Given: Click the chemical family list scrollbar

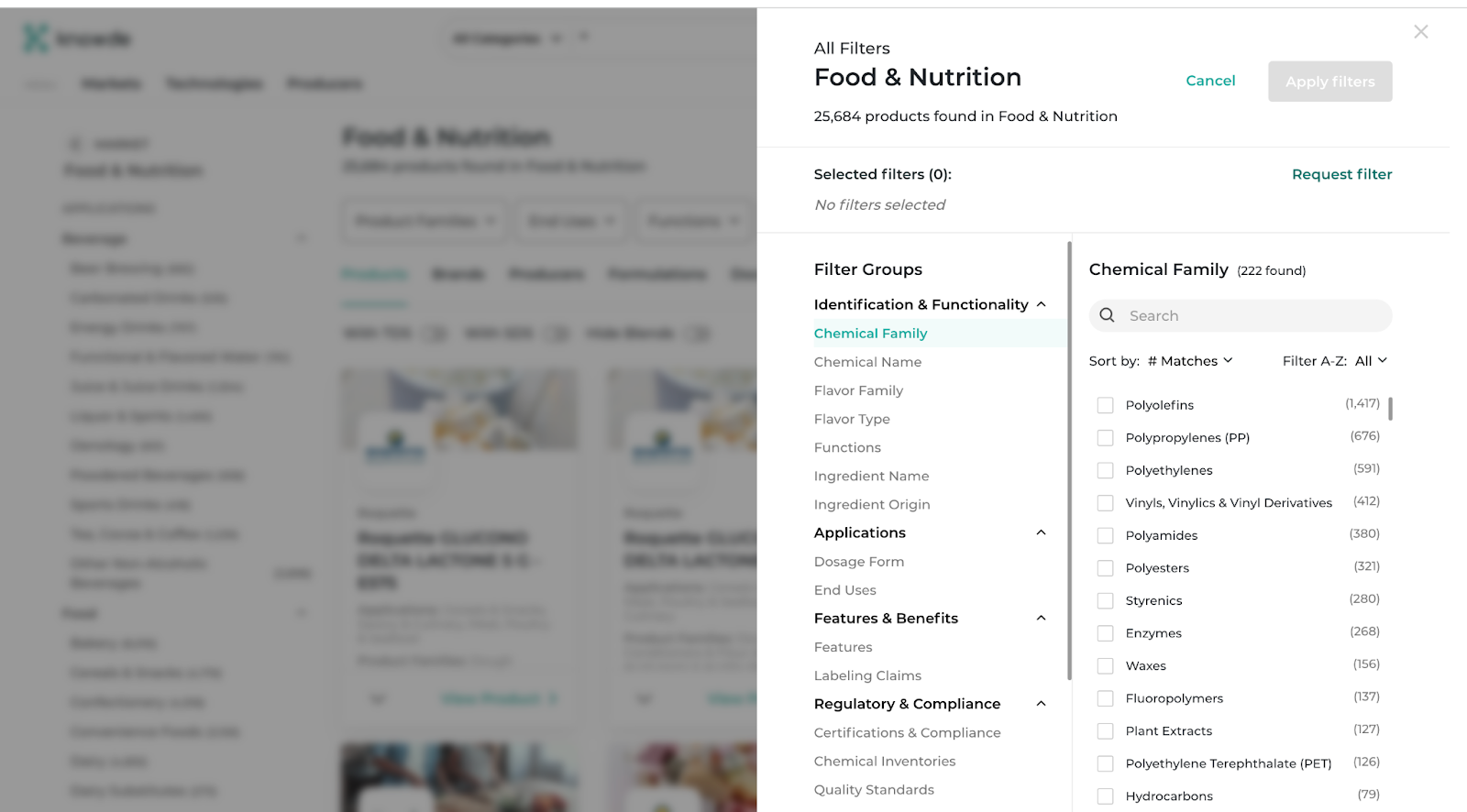Looking at the screenshot, I should click(1390, 409).
